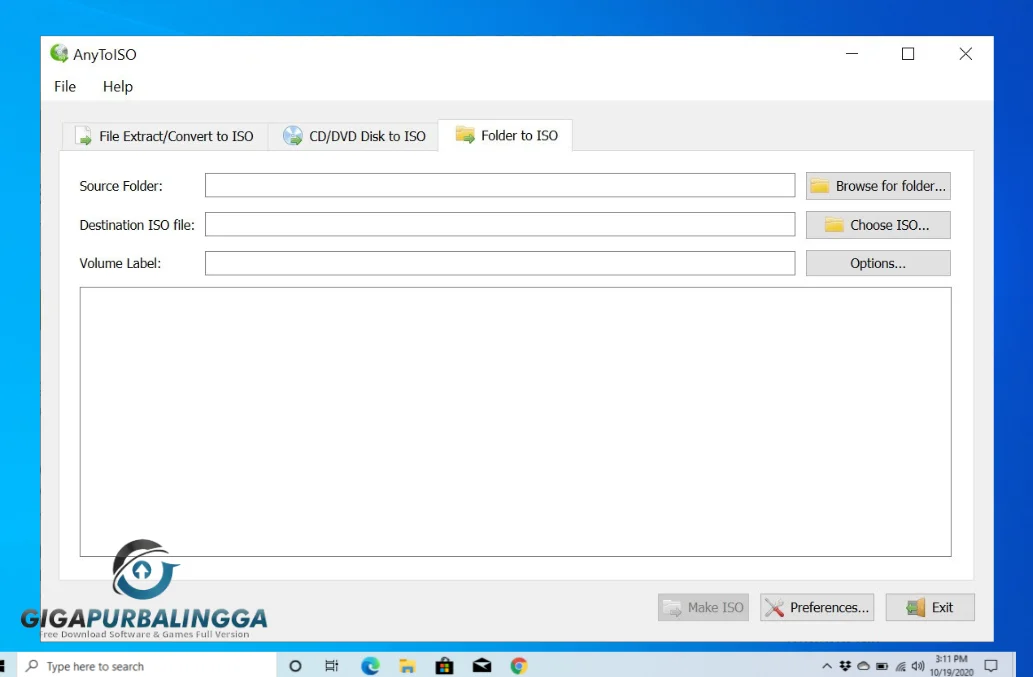Switch to File Extract/Convert to ISO tab
Screen dimensions: 1033x677
click(x=165, y=136)
